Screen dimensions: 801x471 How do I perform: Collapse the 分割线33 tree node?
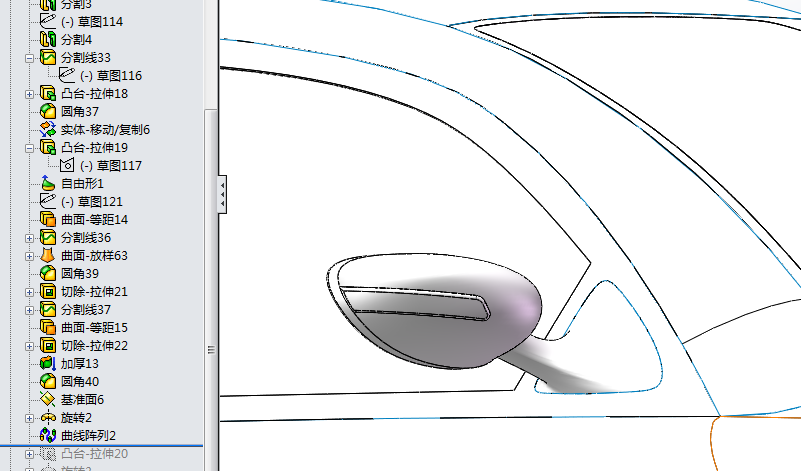tap(29, 58)
